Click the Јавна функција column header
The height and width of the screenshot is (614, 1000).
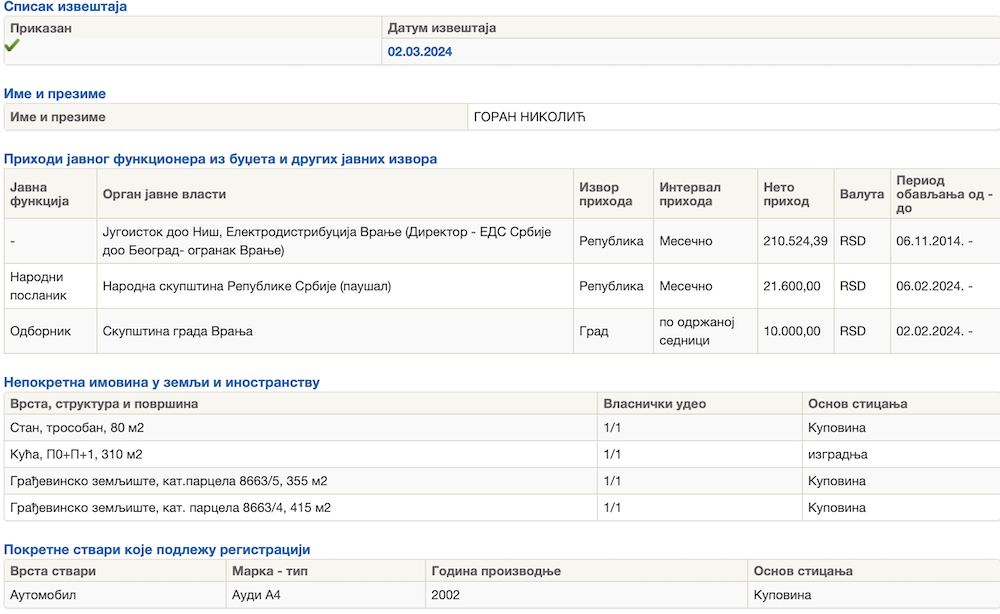pyautogui.click(x=39, y=194)
